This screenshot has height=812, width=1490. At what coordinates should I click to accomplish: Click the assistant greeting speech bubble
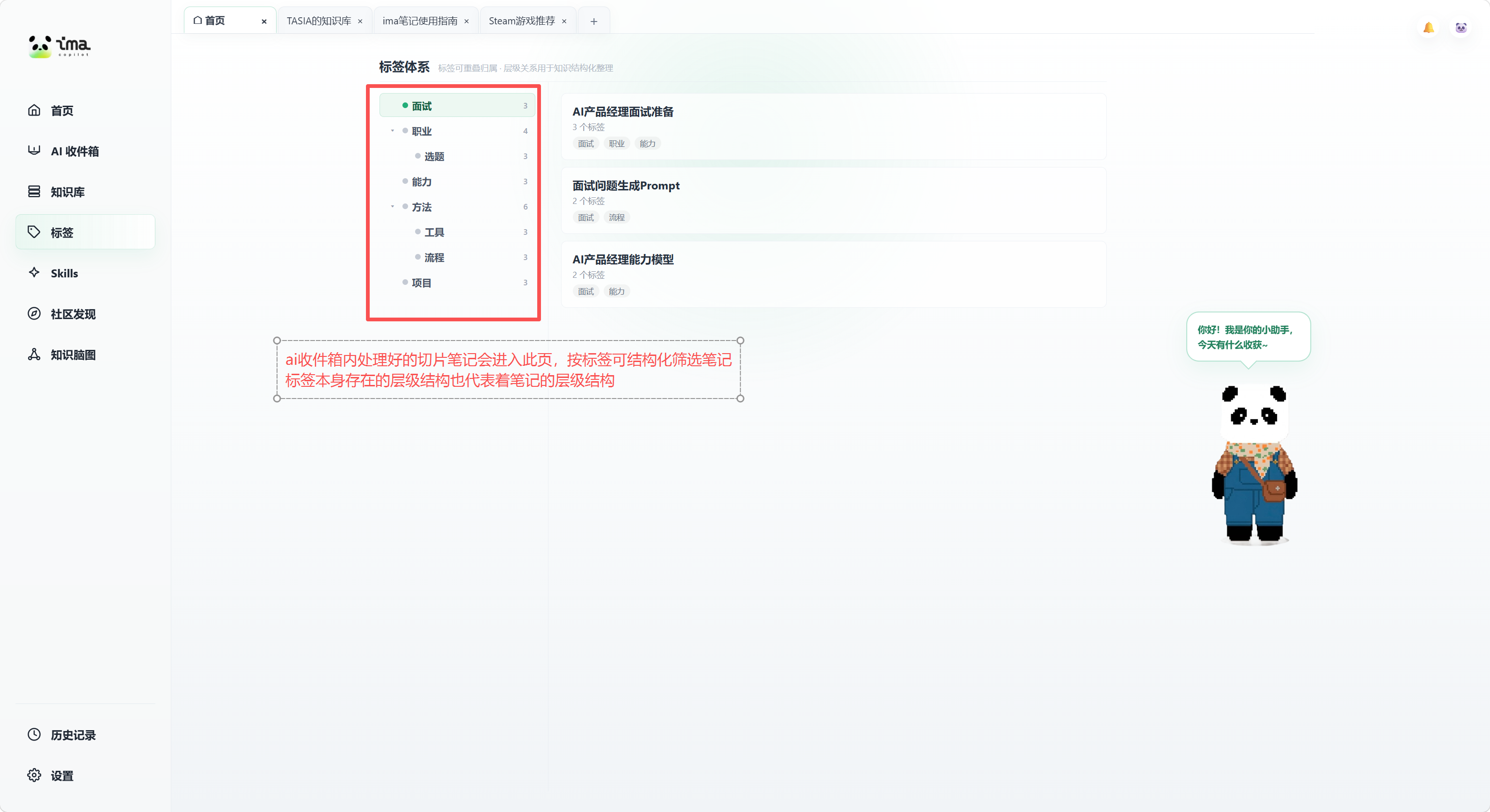(x=1248, y=337)
